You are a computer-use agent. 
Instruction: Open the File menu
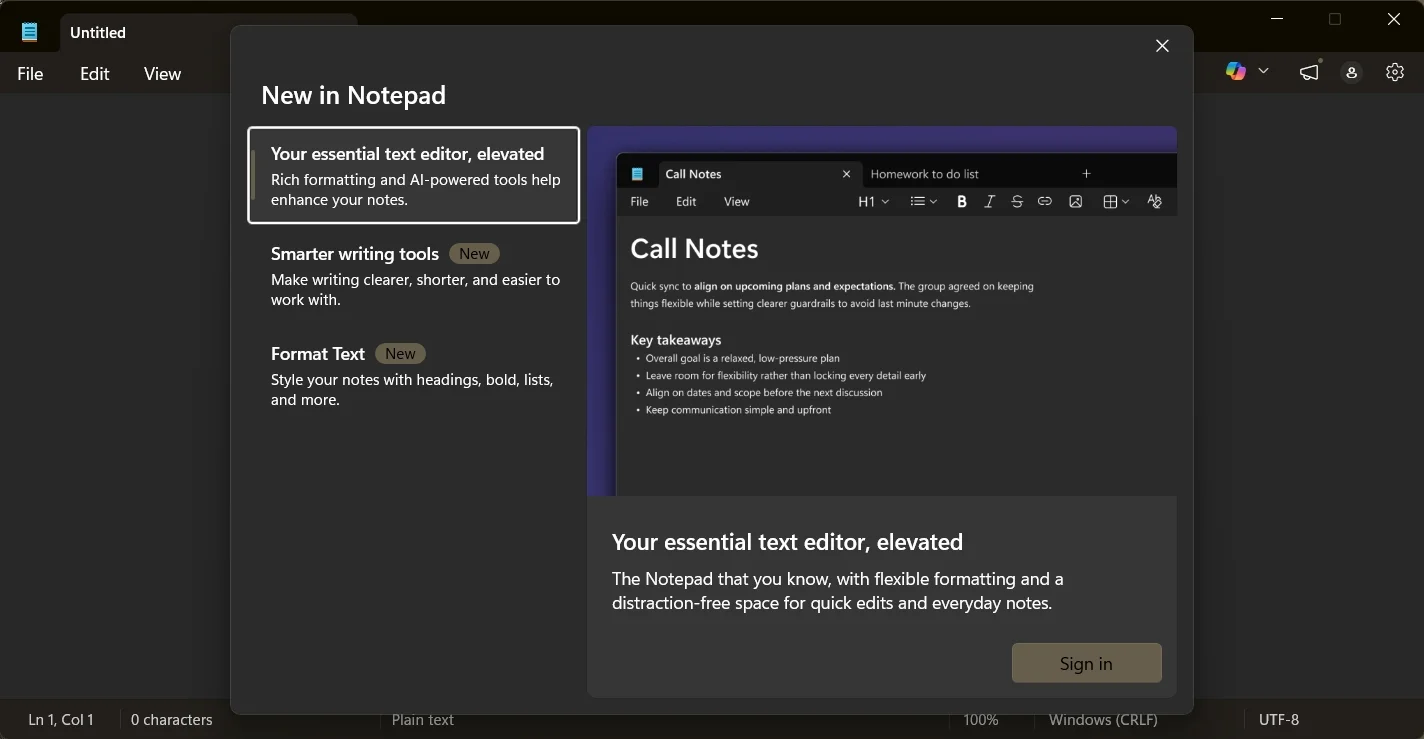click(x=31, y=73)
